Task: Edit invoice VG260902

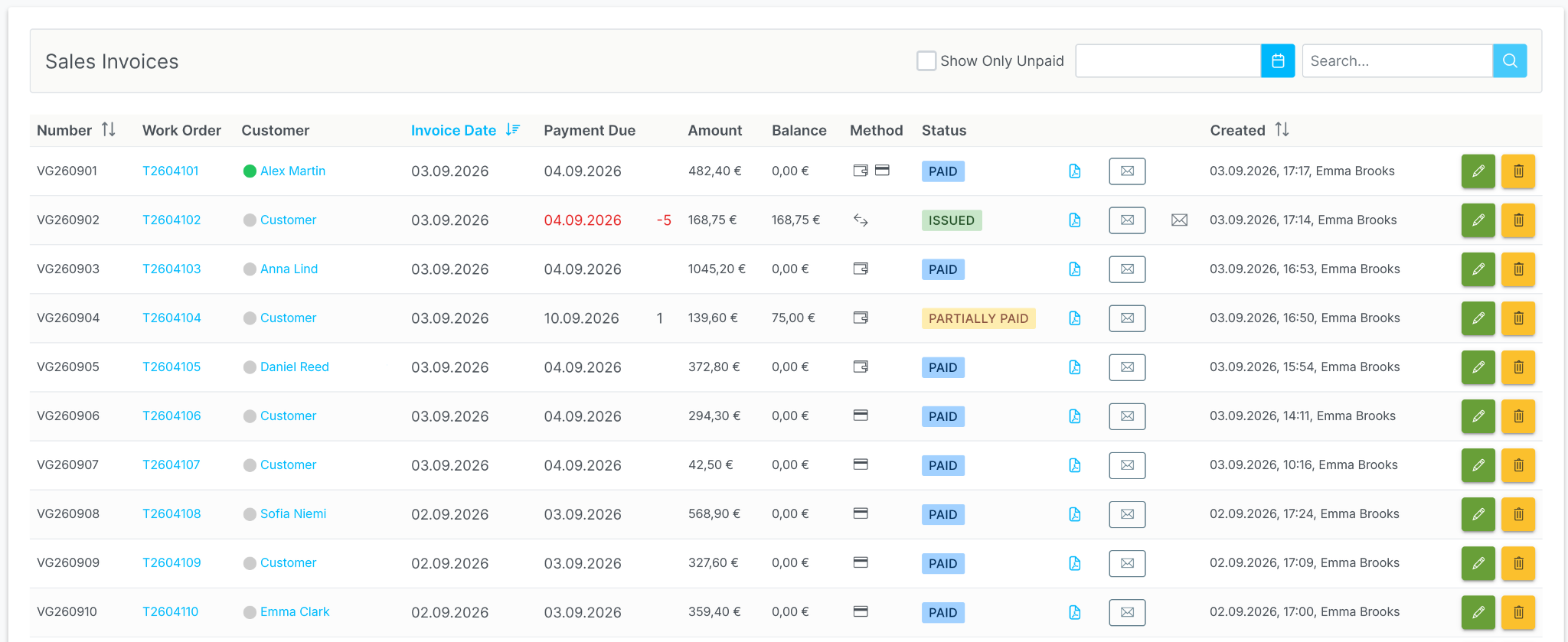Action: point(1478,220)
